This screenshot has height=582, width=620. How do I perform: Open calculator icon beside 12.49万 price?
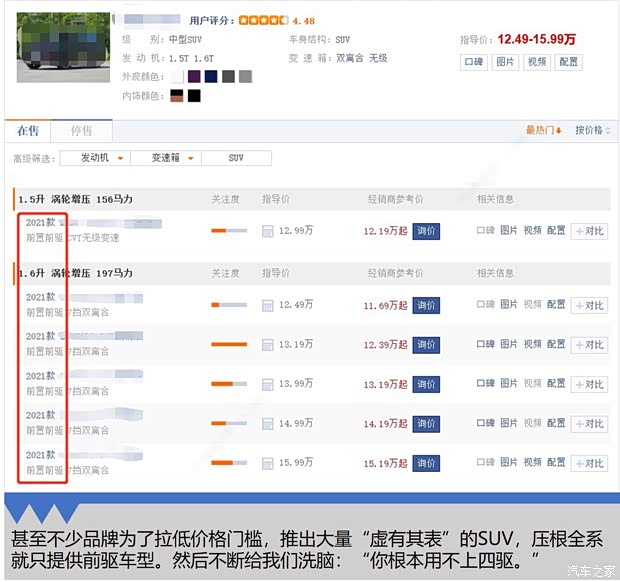(x=268, y=305)
